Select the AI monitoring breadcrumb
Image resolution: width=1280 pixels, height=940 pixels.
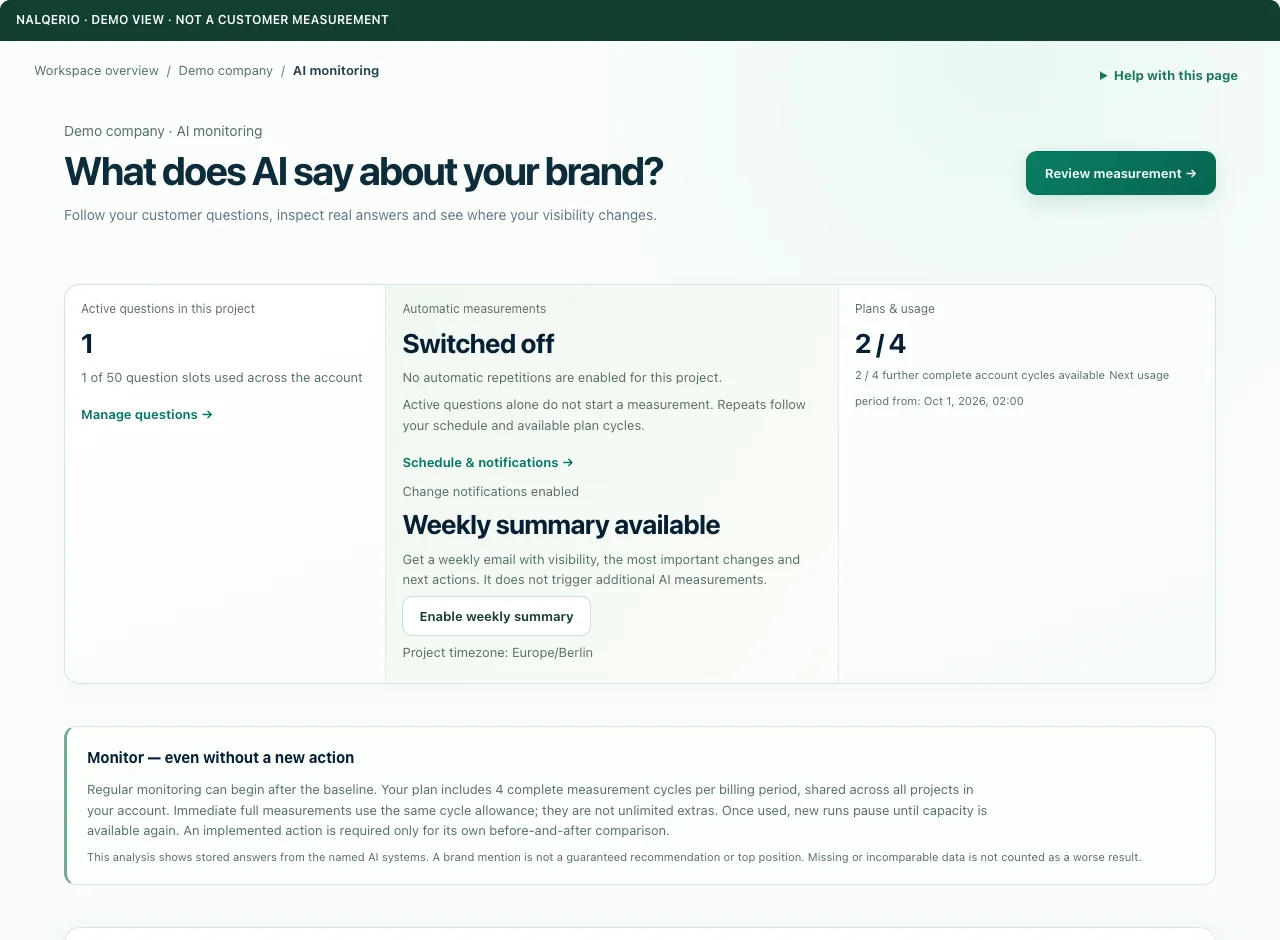pos(336,71)
